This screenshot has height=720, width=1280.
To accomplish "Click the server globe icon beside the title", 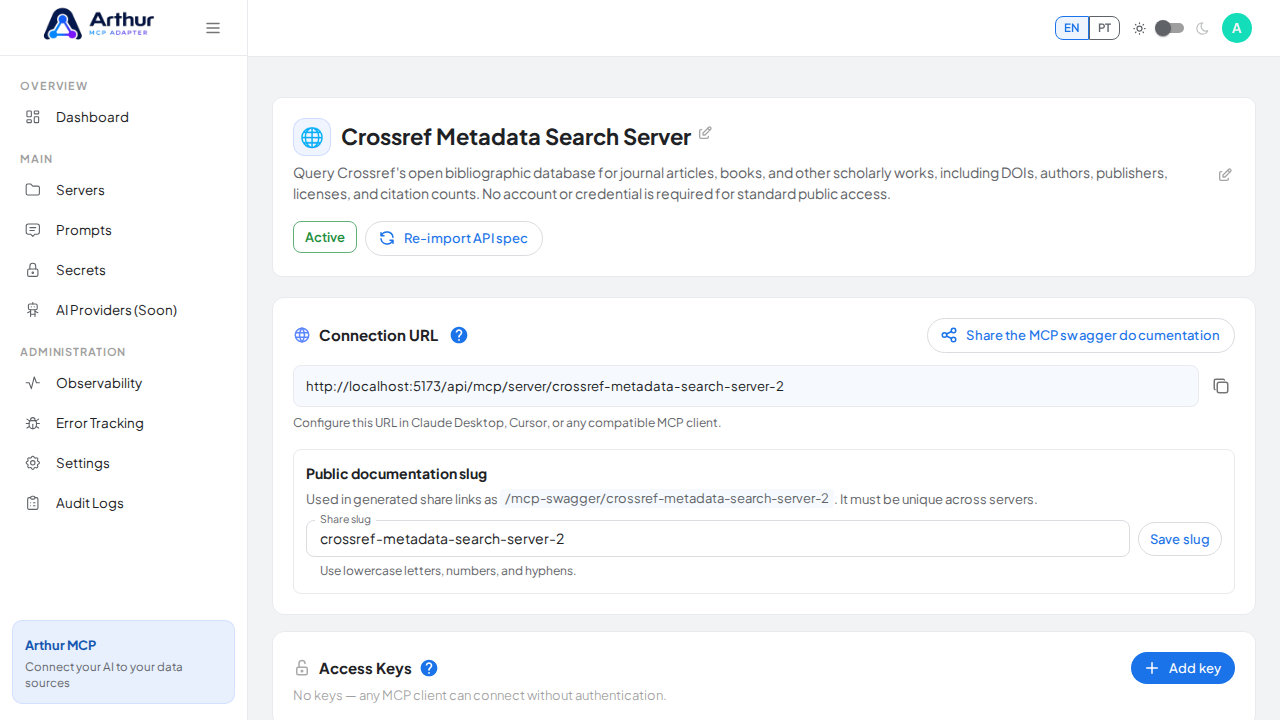I will (312, 137).
